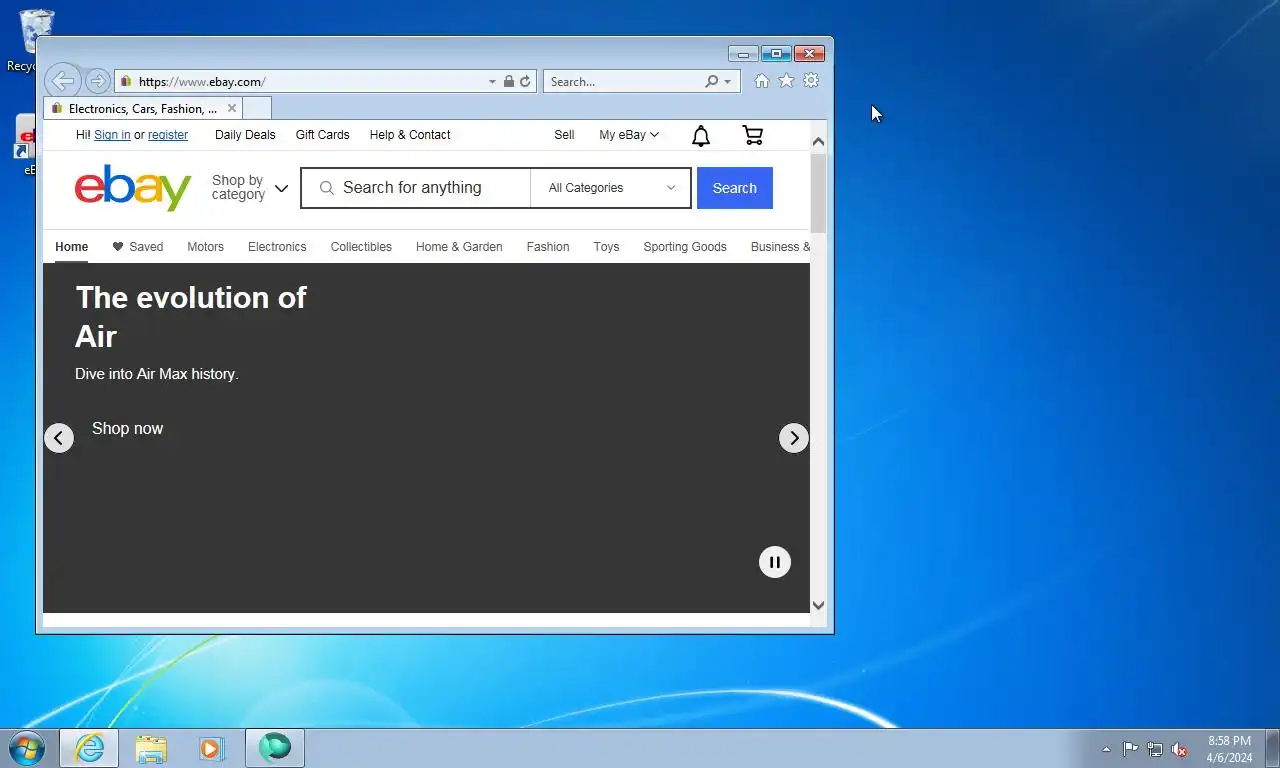Open the All Categories dropdown
The width and height of the screenshot is (1280, 768).
pyautogui.click(x=611, y=188)
